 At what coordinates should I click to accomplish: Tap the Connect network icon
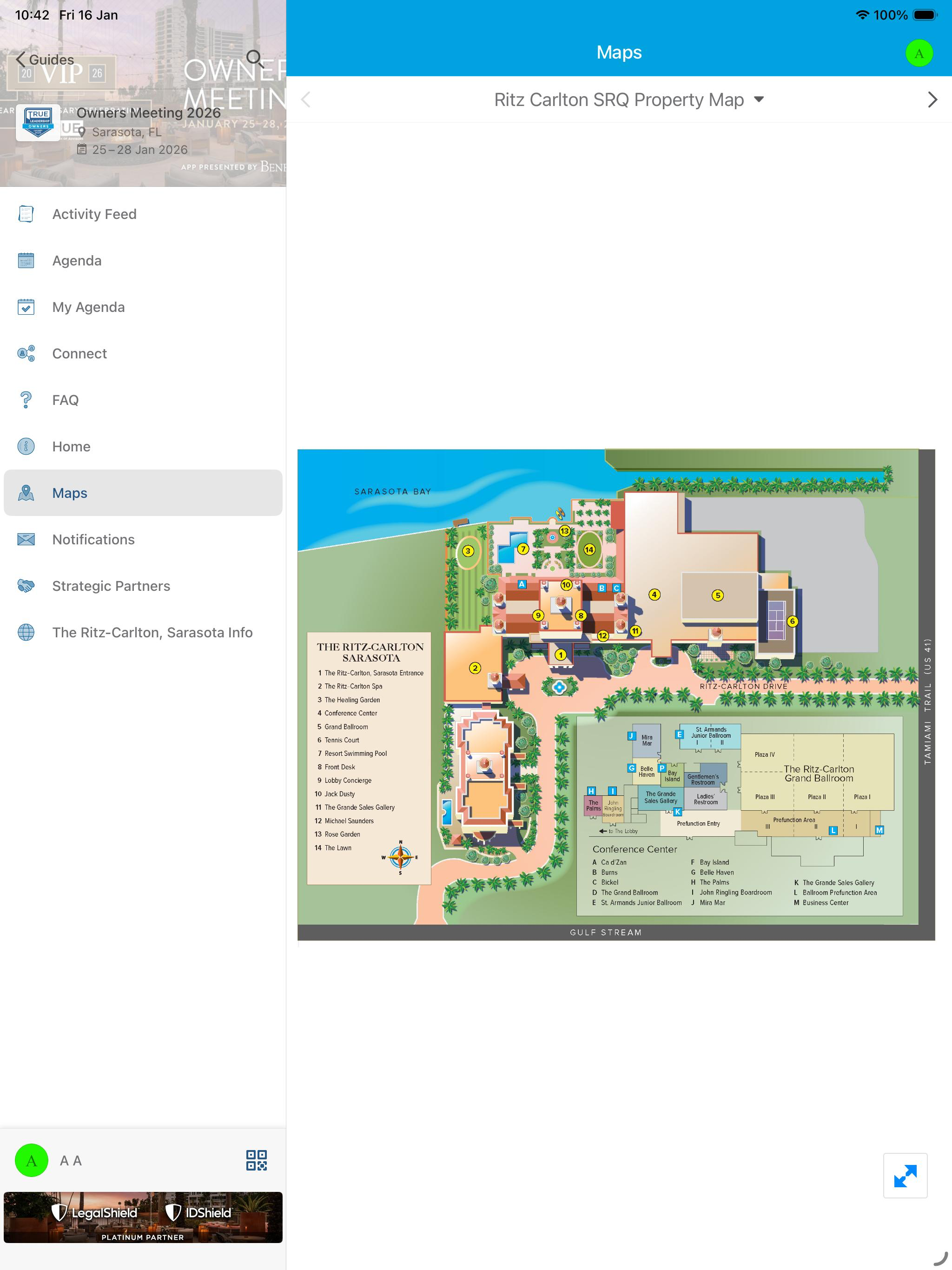26,354
